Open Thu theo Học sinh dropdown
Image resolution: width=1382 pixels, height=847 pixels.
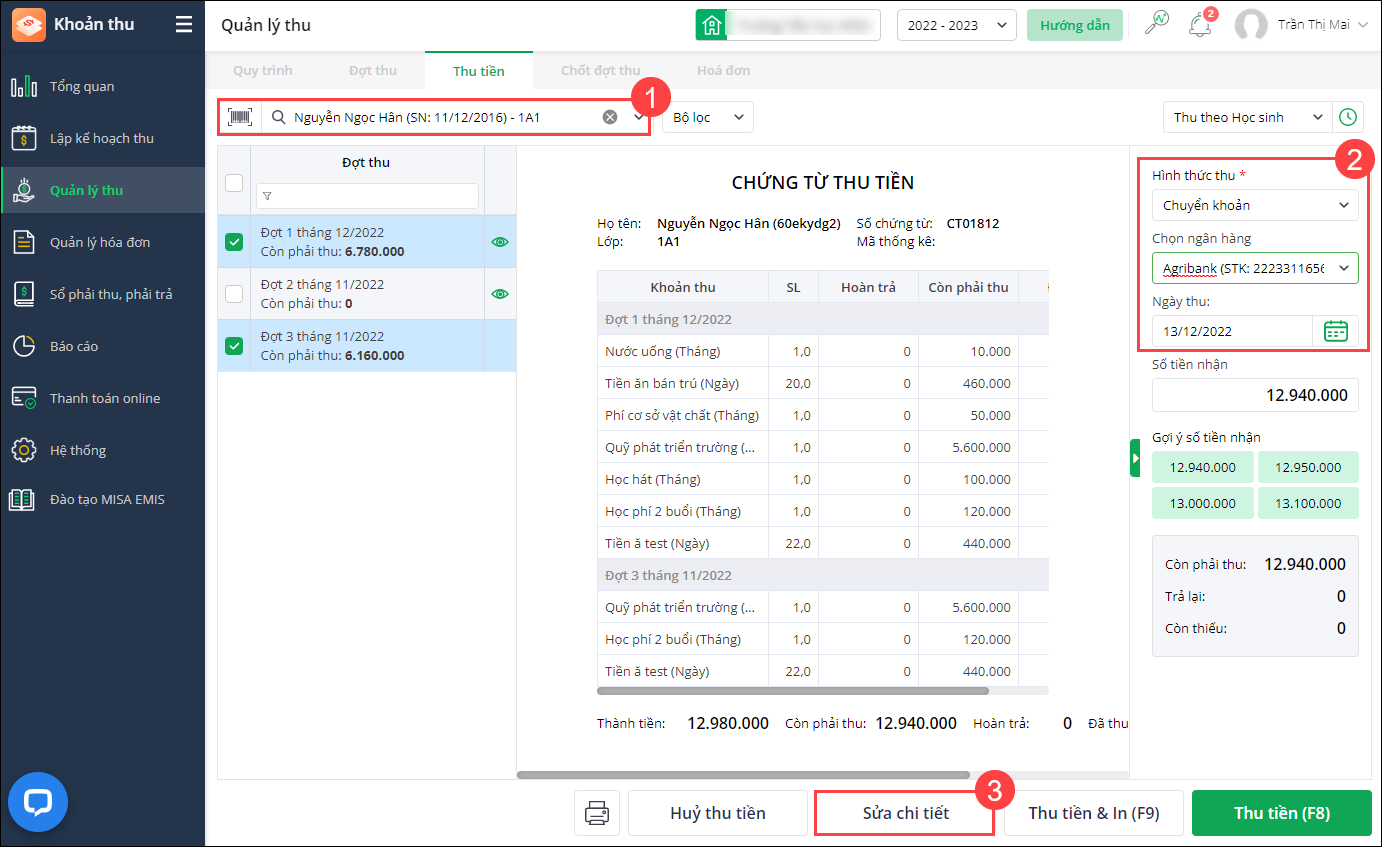point(1248,117)
